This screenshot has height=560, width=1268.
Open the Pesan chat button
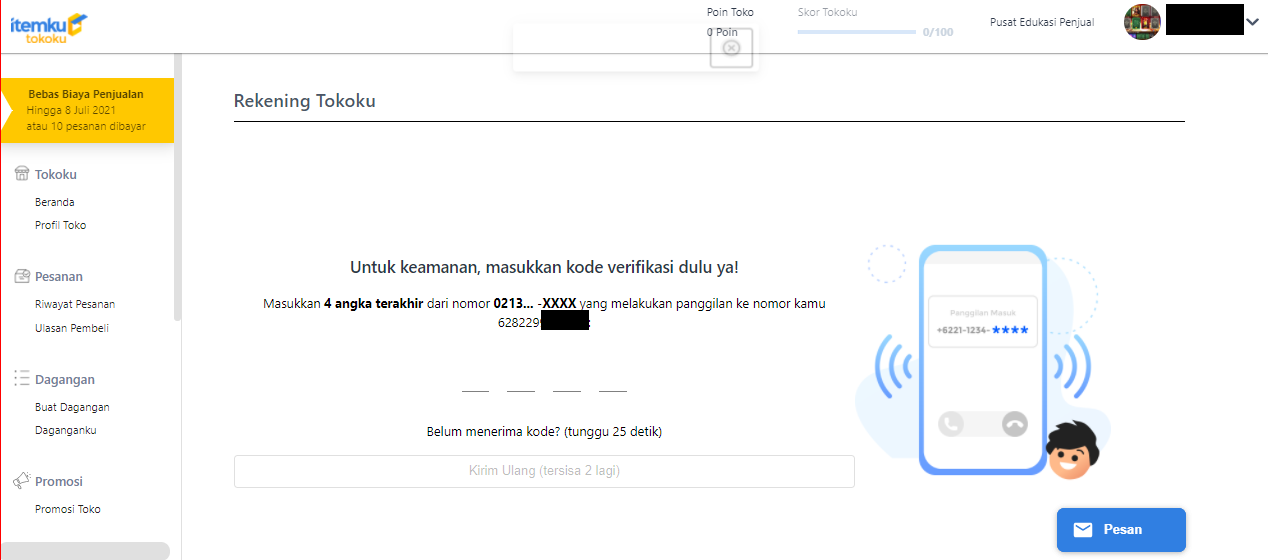(x=1121, y=530)
